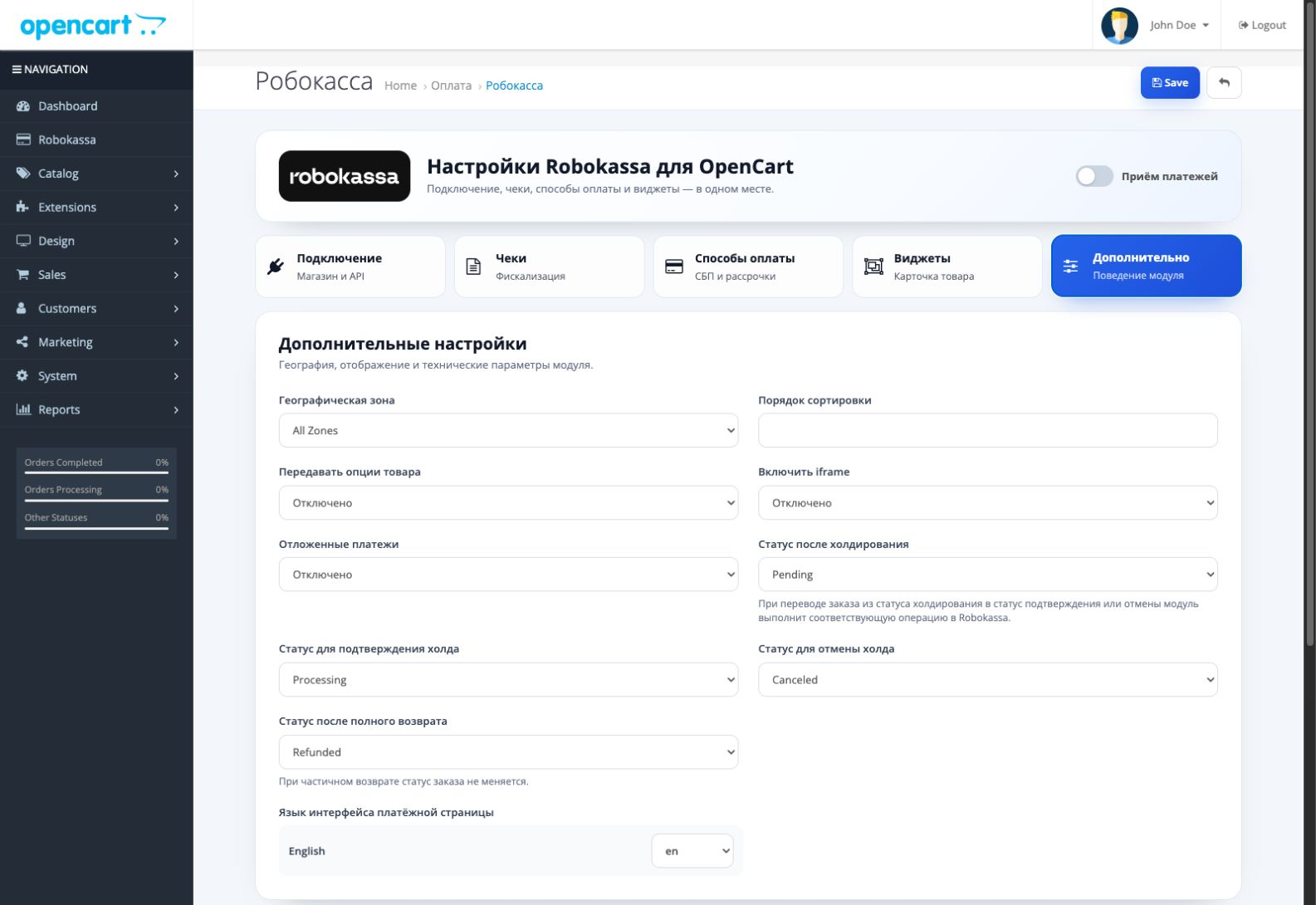
Task: Click the hamburger icon beside NAVIGATION
Action: point(17,70)
